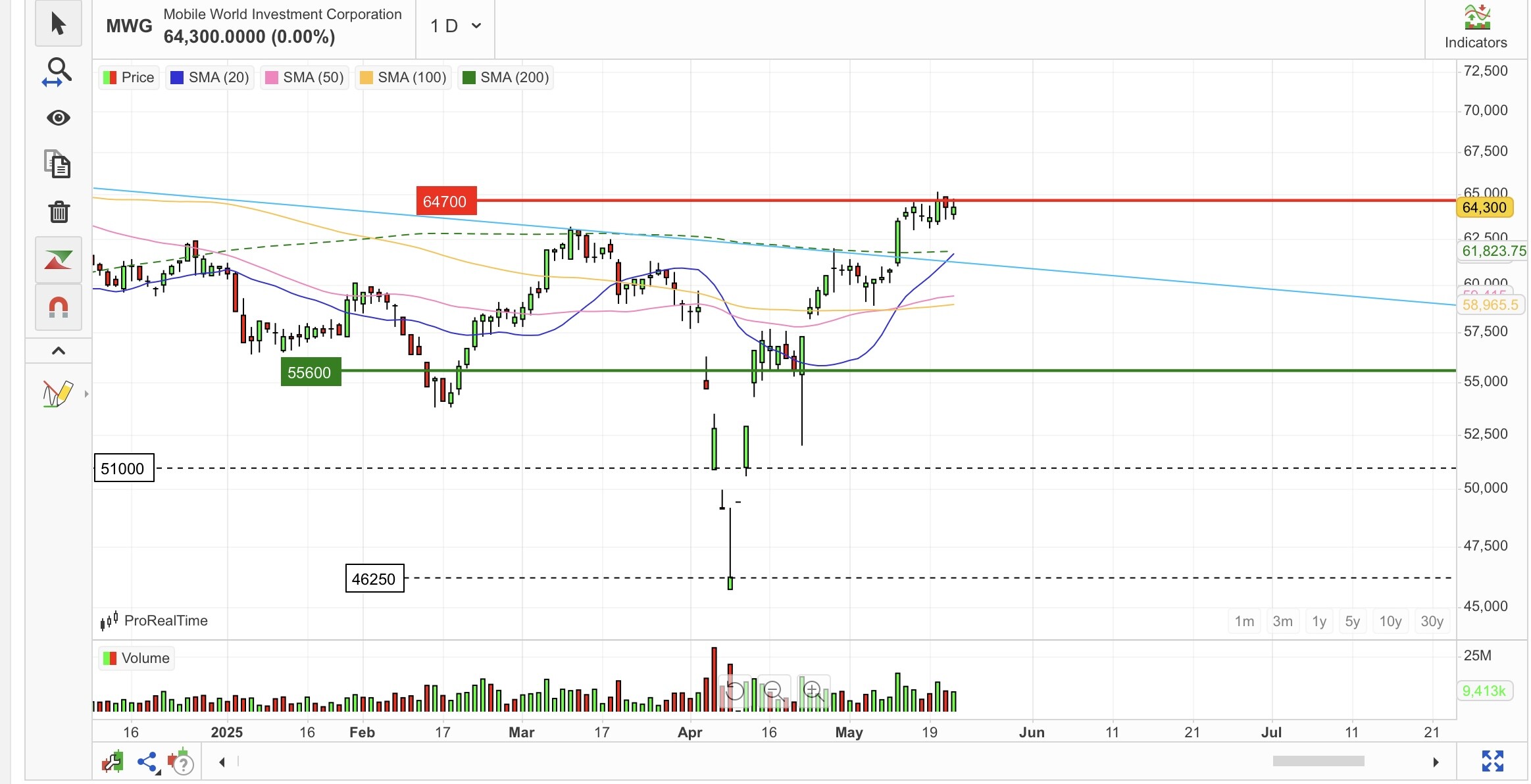This screenshot has width=1531, height=784.
Task: Click the horizontal chart scrollbar thumb
Action: point(1318,761)
